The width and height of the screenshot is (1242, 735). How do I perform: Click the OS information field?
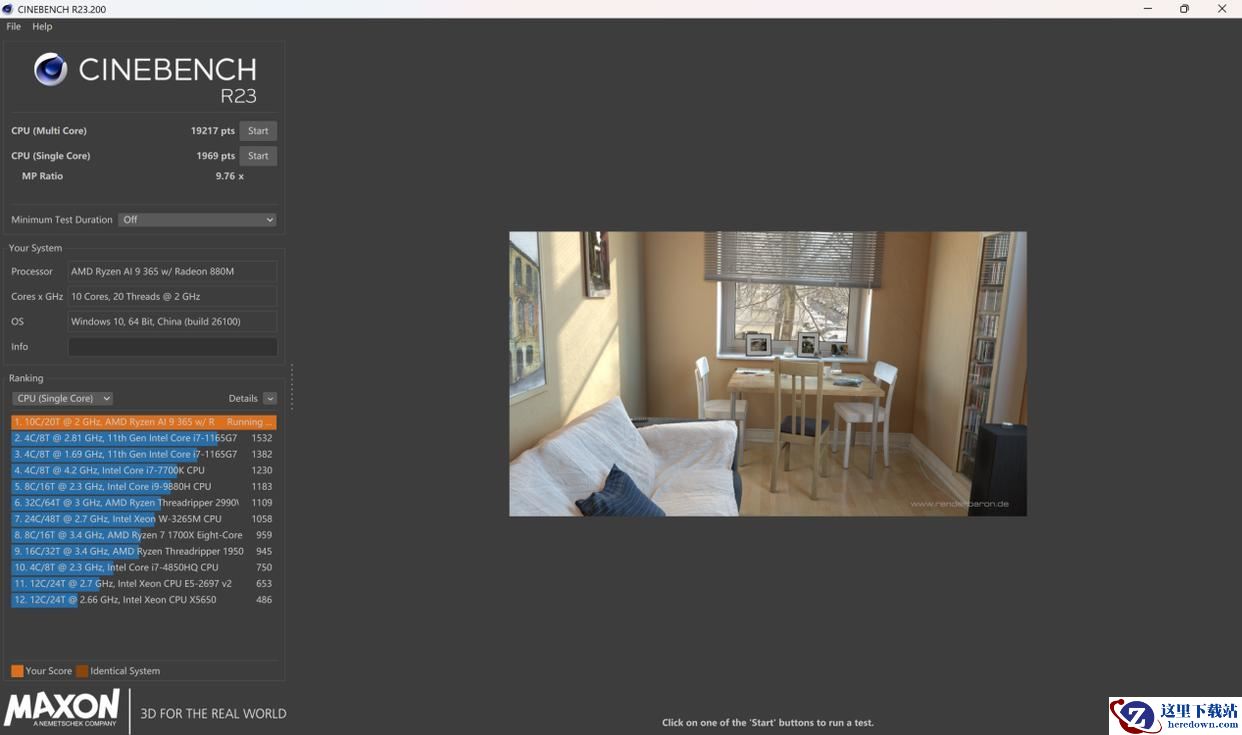(172, 322)
